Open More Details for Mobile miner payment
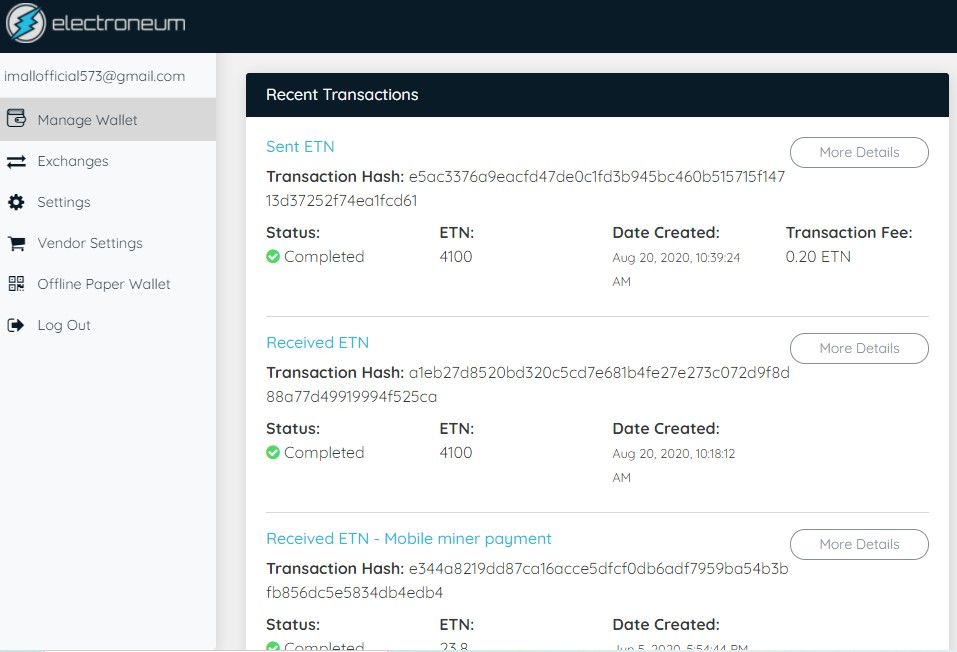The height and width of the screenshot is (652, 957). pos(859,545)
